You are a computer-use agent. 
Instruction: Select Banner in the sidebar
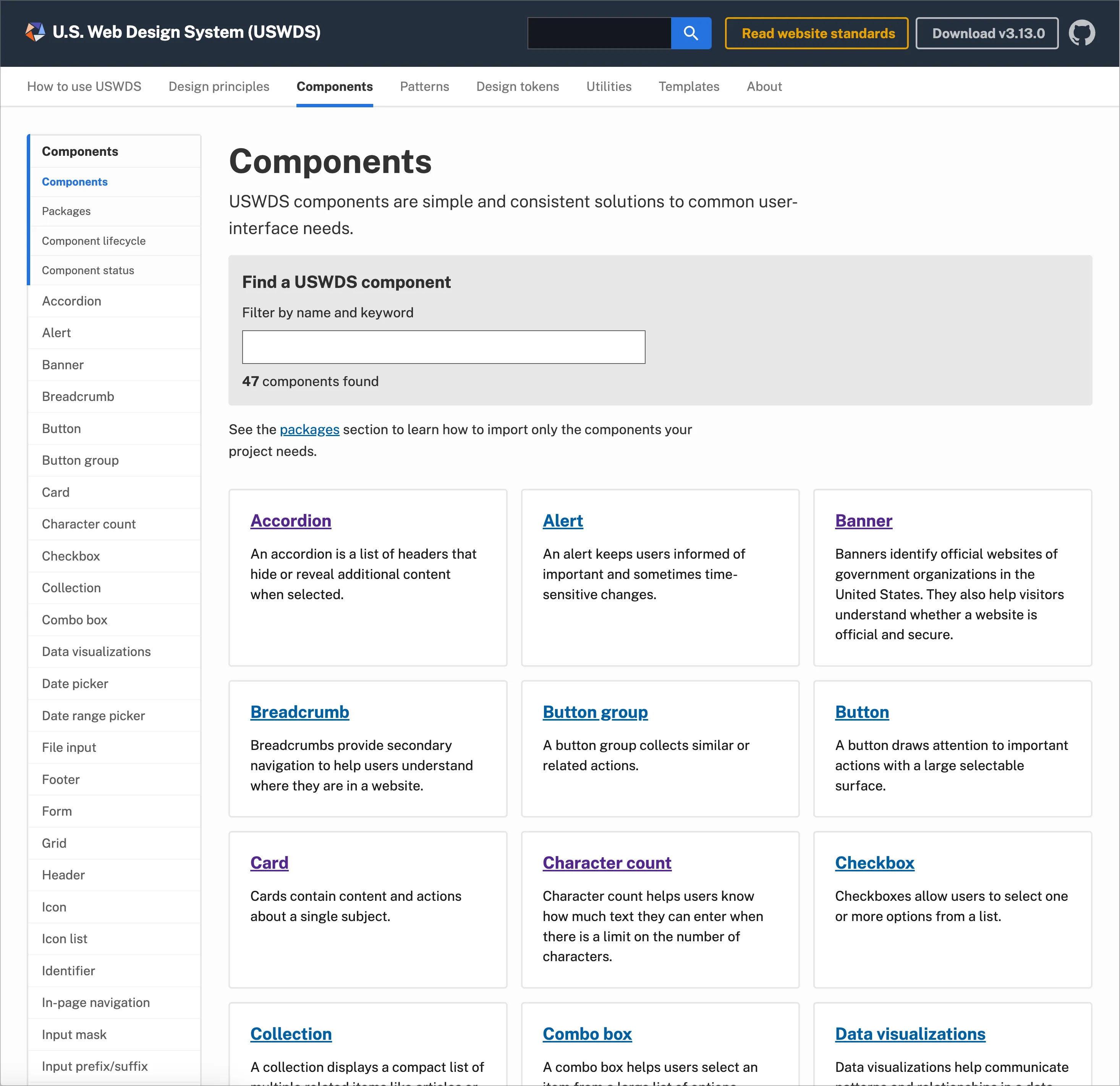click(x=115, y=364)
